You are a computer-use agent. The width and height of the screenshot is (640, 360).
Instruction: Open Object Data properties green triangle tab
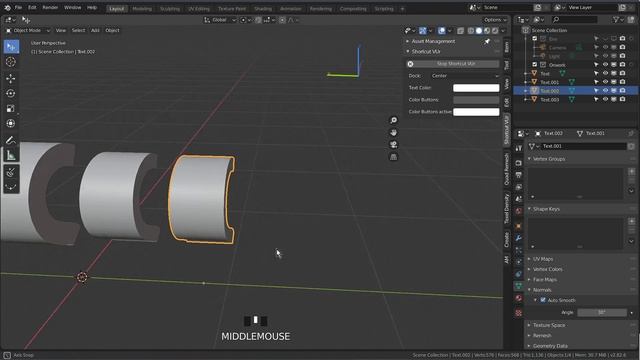click(518, 286)
